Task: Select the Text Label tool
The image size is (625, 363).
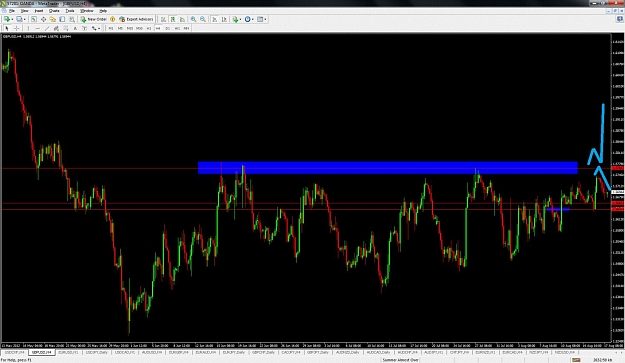Action: tap(85, 28)
